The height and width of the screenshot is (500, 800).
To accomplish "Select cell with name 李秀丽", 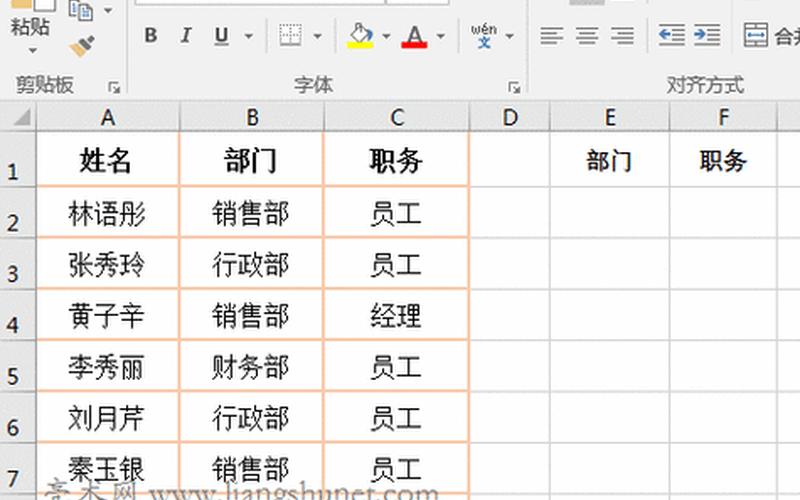I will 108,366.
